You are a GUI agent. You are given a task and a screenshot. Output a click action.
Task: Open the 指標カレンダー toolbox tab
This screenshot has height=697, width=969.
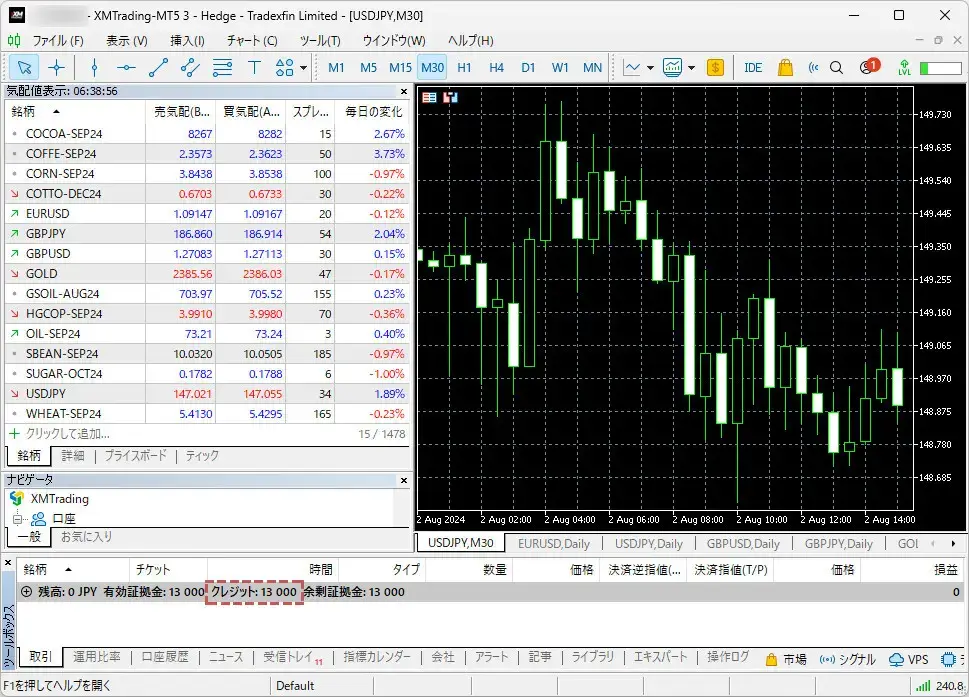tap(377, 657)
